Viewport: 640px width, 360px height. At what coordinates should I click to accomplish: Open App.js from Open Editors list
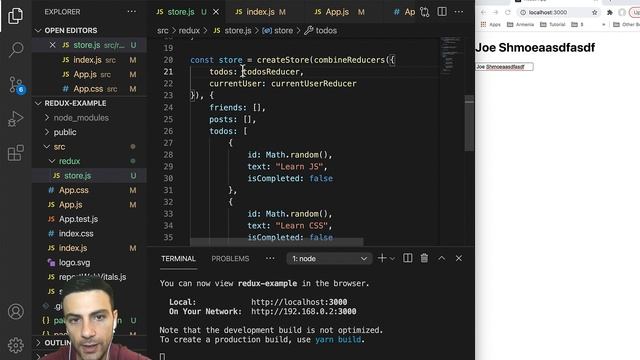pos(85,75)
